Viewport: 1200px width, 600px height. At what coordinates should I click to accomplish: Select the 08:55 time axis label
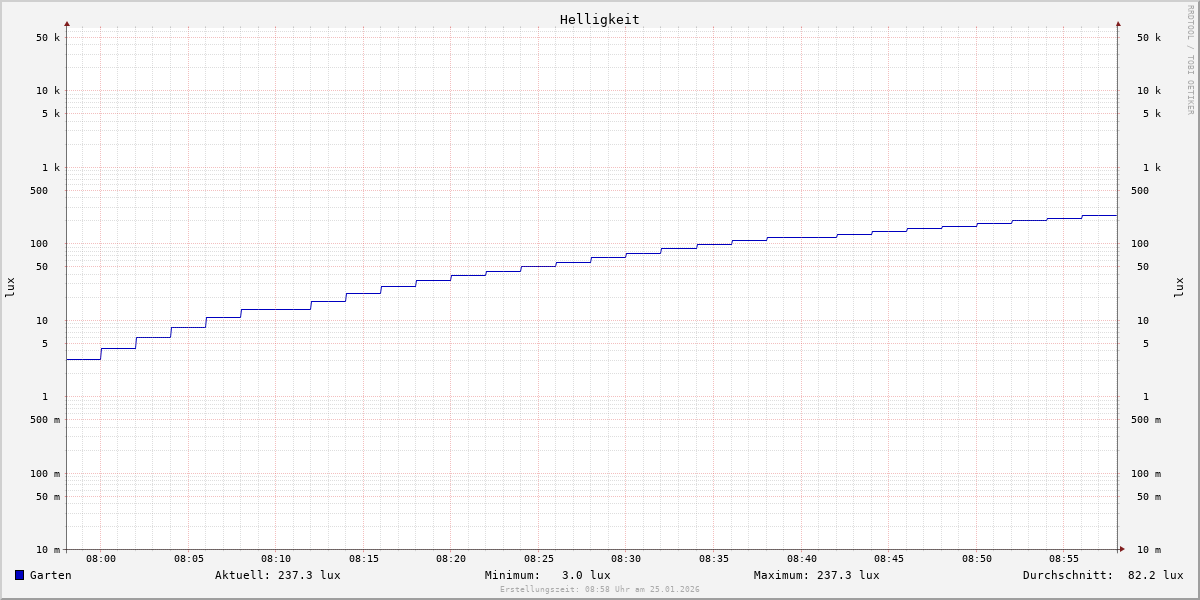[x=1064, y=559]
